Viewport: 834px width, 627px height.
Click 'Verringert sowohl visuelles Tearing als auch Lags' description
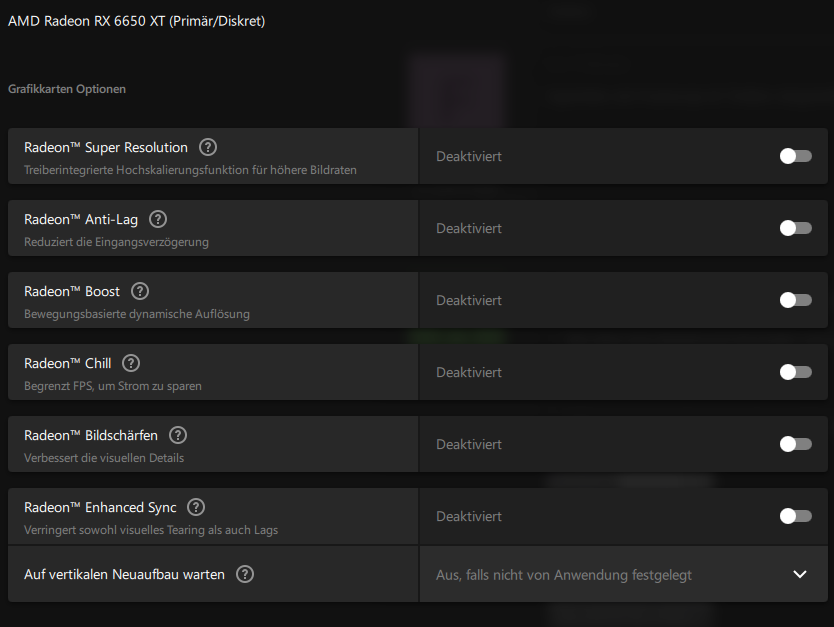151,530
